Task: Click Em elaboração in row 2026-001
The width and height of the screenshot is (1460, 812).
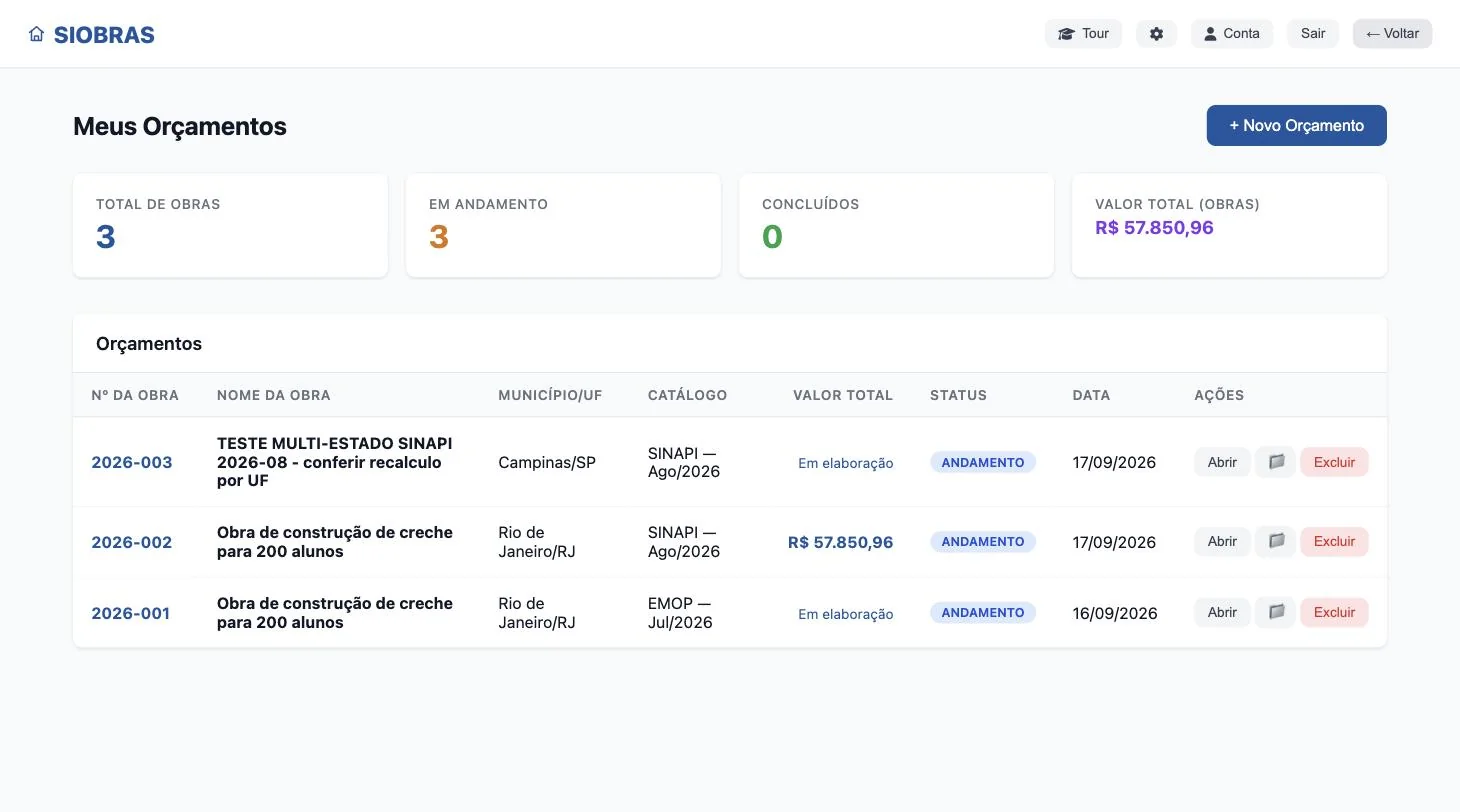Action: 846,614
